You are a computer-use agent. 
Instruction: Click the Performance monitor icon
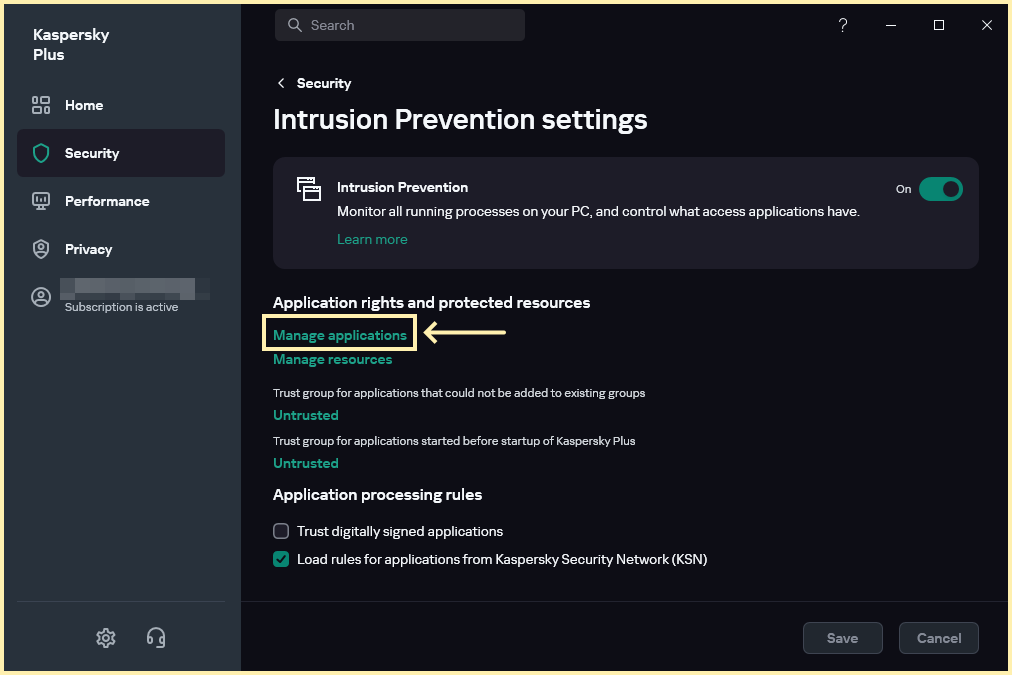click(x=41, y=201)
